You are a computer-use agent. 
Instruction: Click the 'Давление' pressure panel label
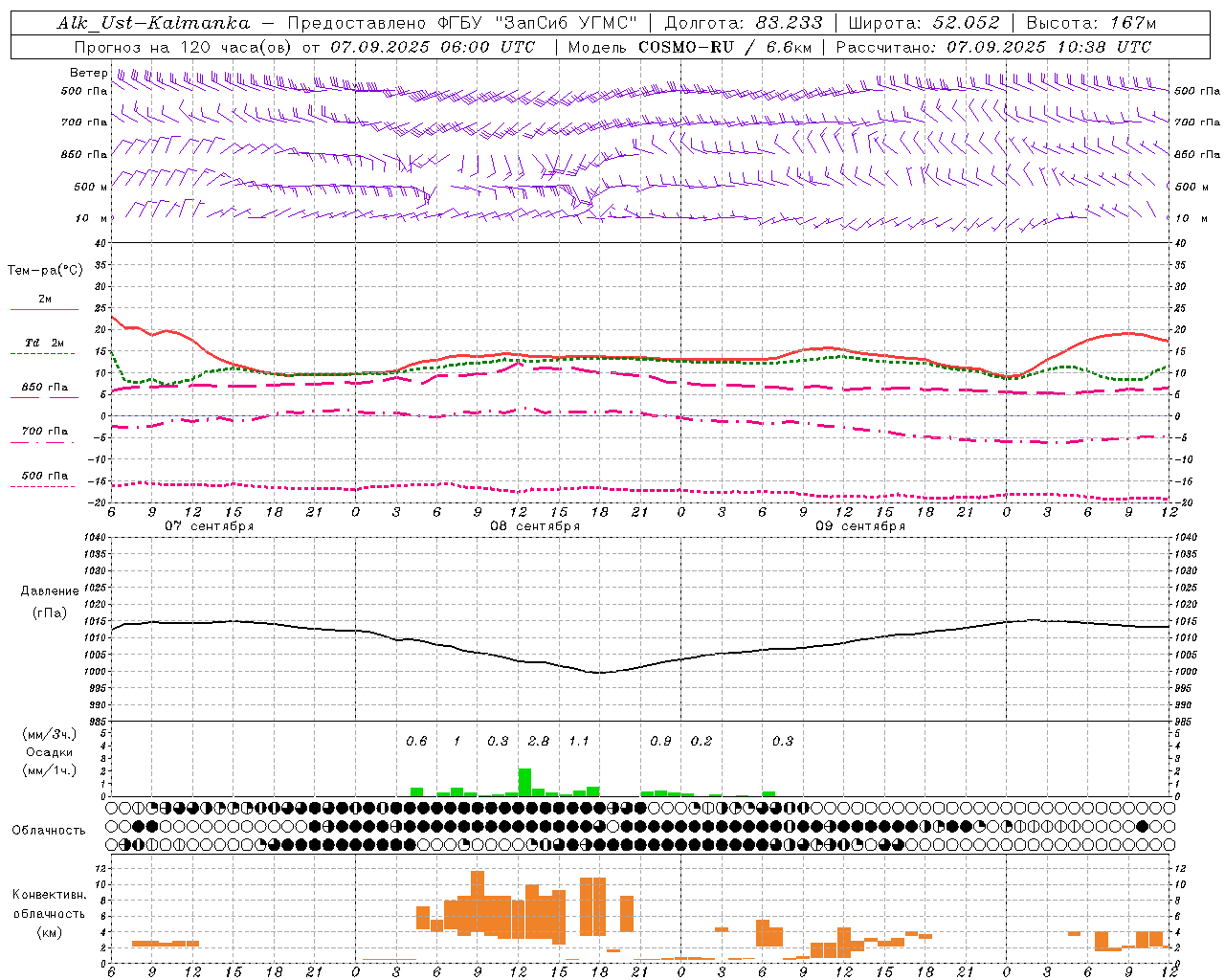tap(50, 591)
